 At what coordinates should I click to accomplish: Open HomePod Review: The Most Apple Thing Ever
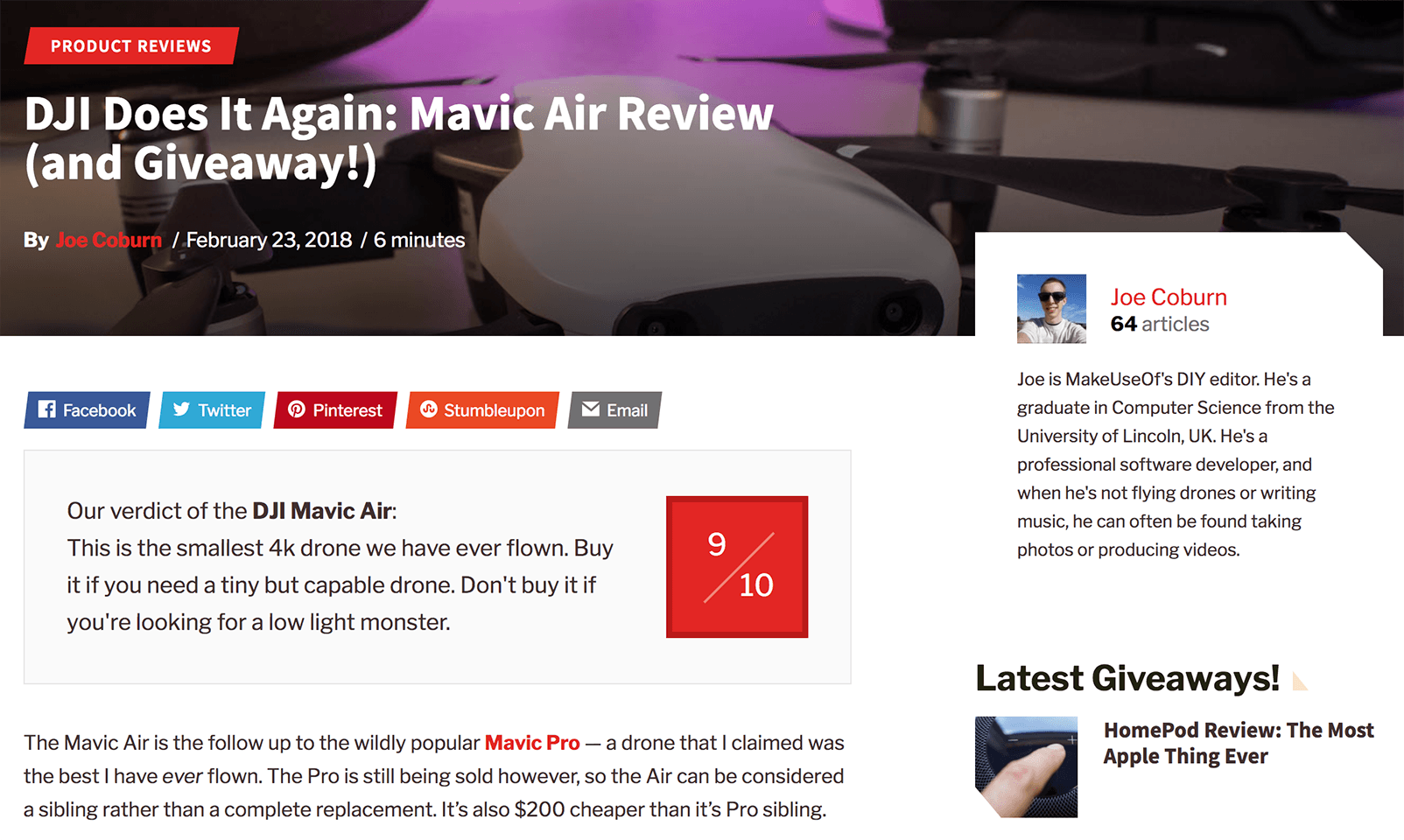(x=1239, y=743)
